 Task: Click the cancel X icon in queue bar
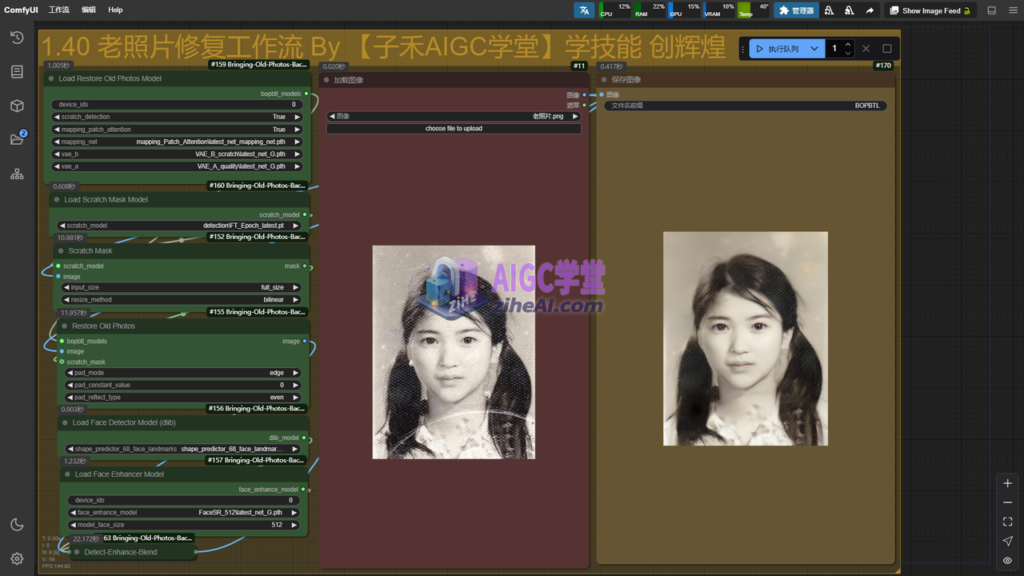pyautogui.click(x=866, y=48)
